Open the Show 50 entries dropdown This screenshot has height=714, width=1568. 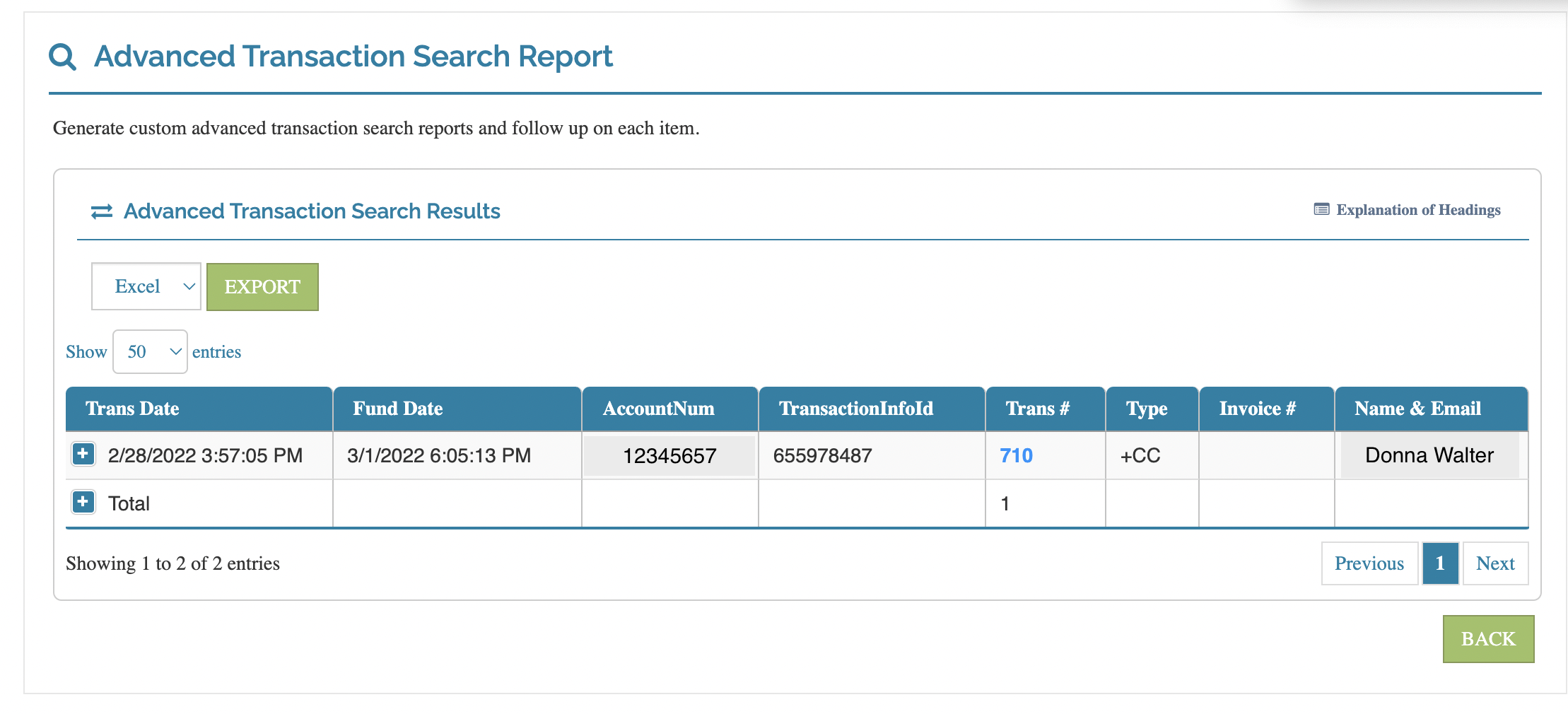(150, 351)
